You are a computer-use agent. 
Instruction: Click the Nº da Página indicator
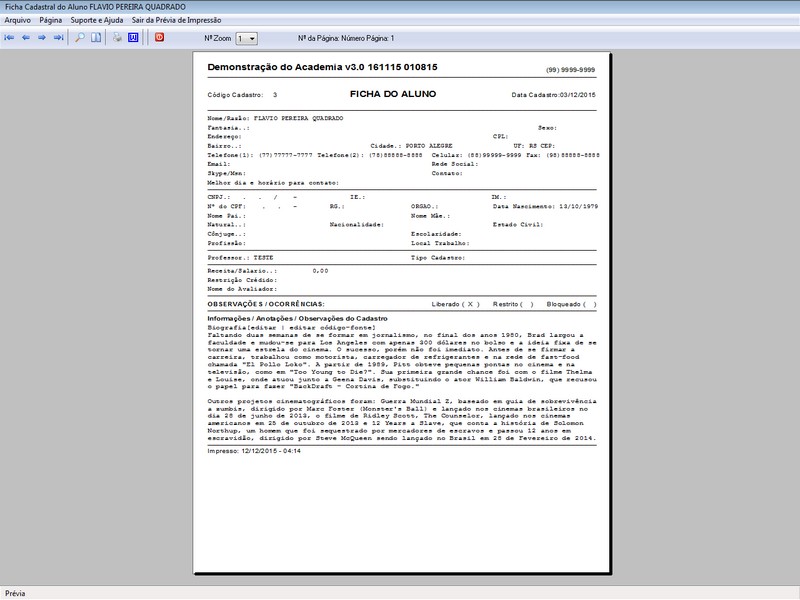(346, 38)
